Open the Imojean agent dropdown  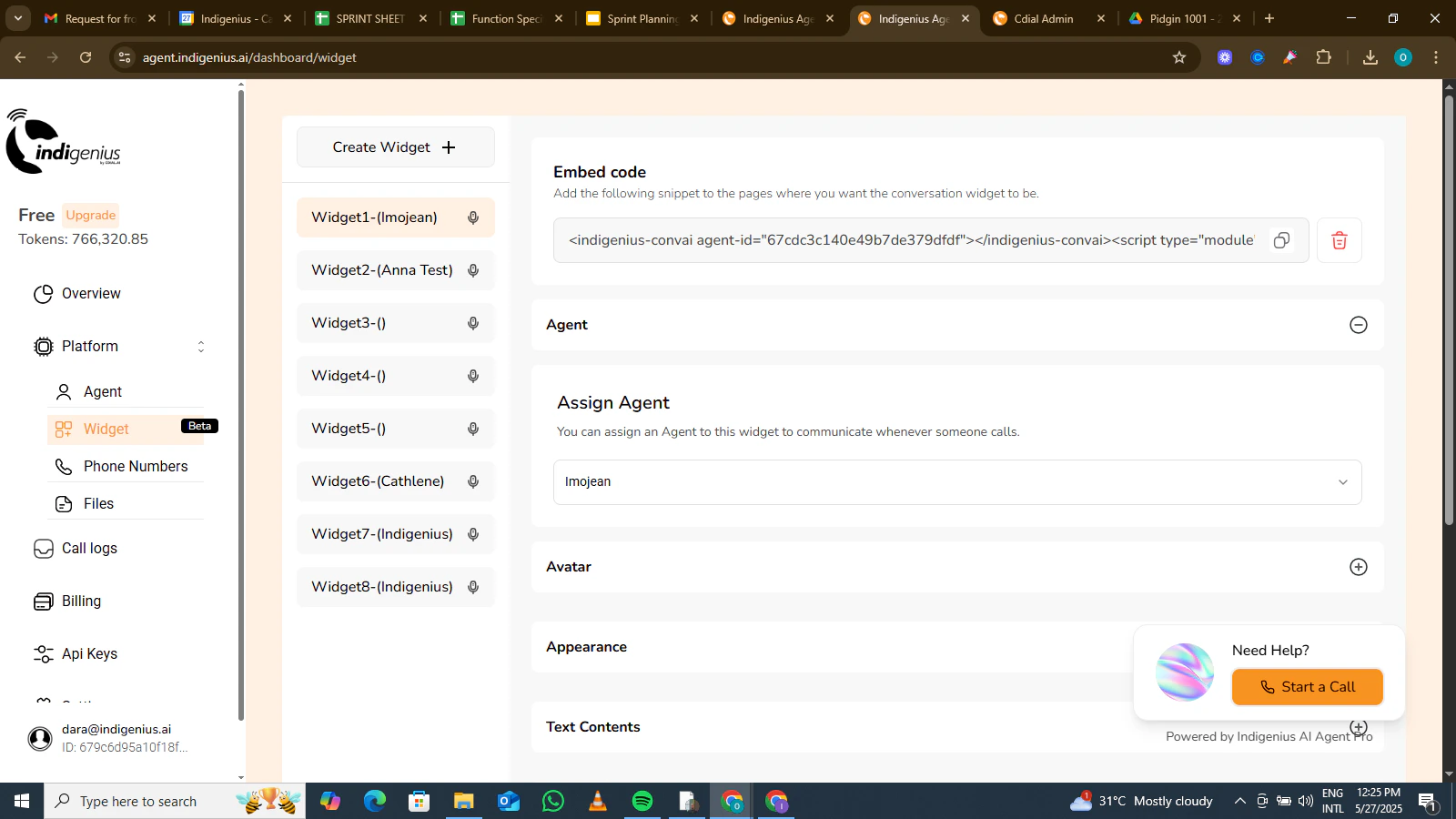(x=957, y=482)
